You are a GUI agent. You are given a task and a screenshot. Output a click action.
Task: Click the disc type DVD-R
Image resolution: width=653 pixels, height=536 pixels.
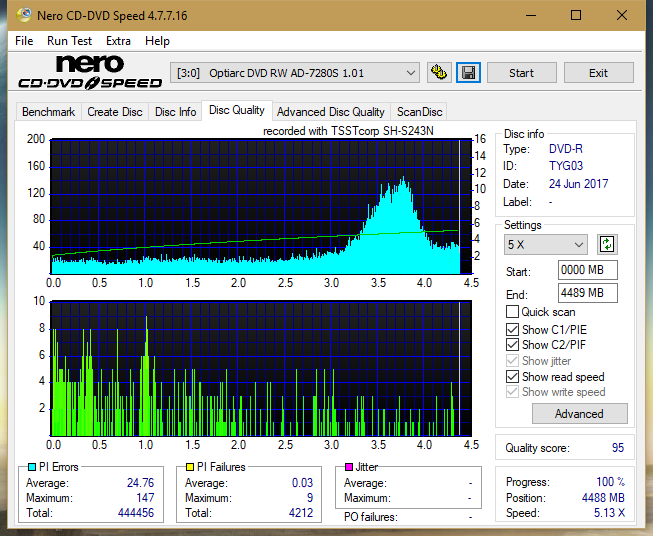[x=566, y=149]
